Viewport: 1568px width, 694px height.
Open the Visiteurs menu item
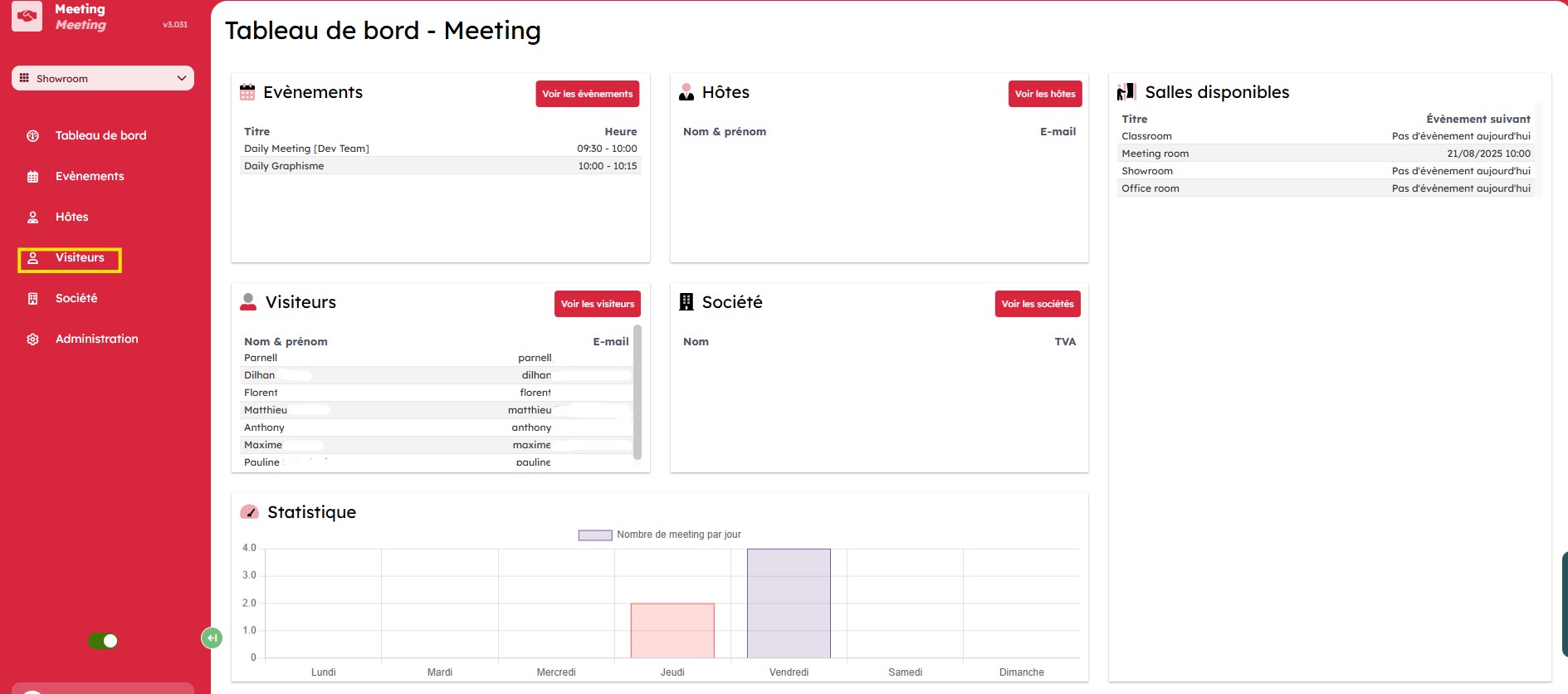[80, 258]
